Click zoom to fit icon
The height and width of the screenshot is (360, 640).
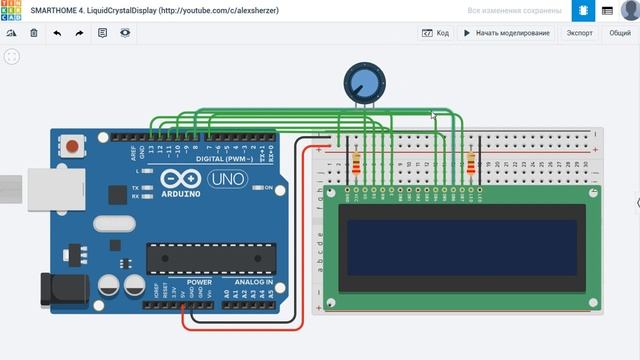pos(12,57)
